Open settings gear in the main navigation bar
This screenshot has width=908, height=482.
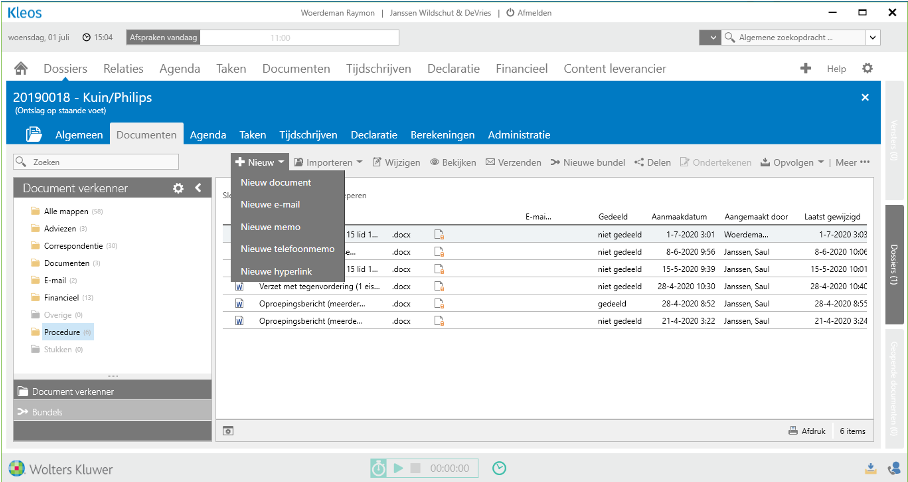click(867, 69)
